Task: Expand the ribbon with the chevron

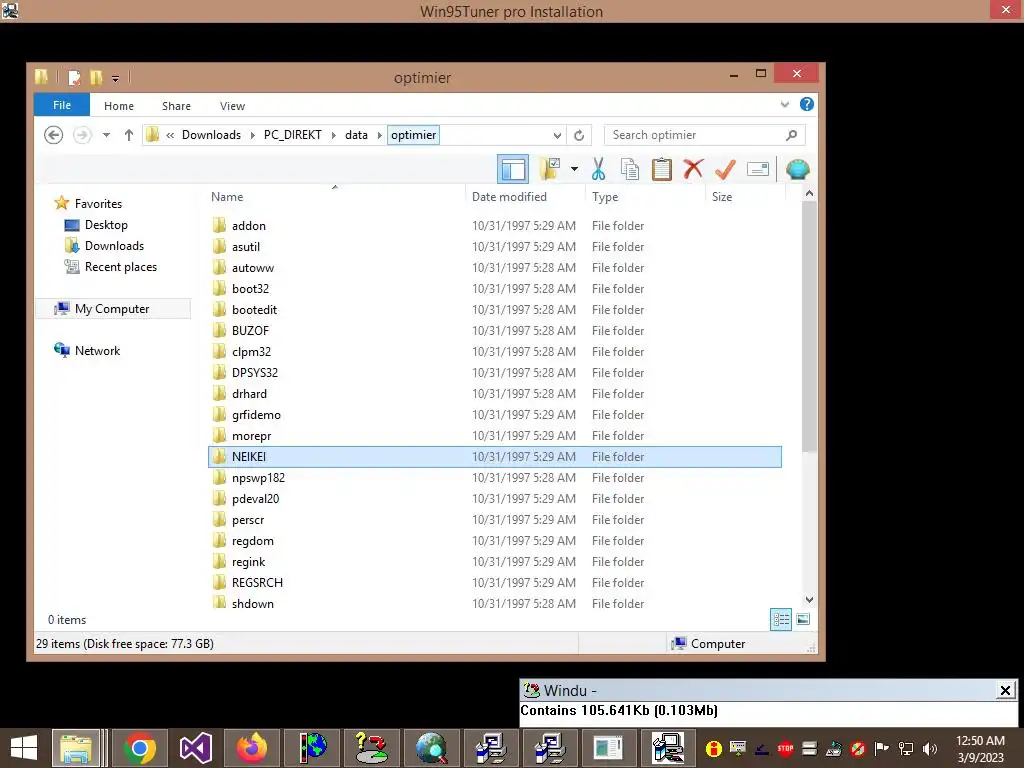Action: (x=785, y=104)
